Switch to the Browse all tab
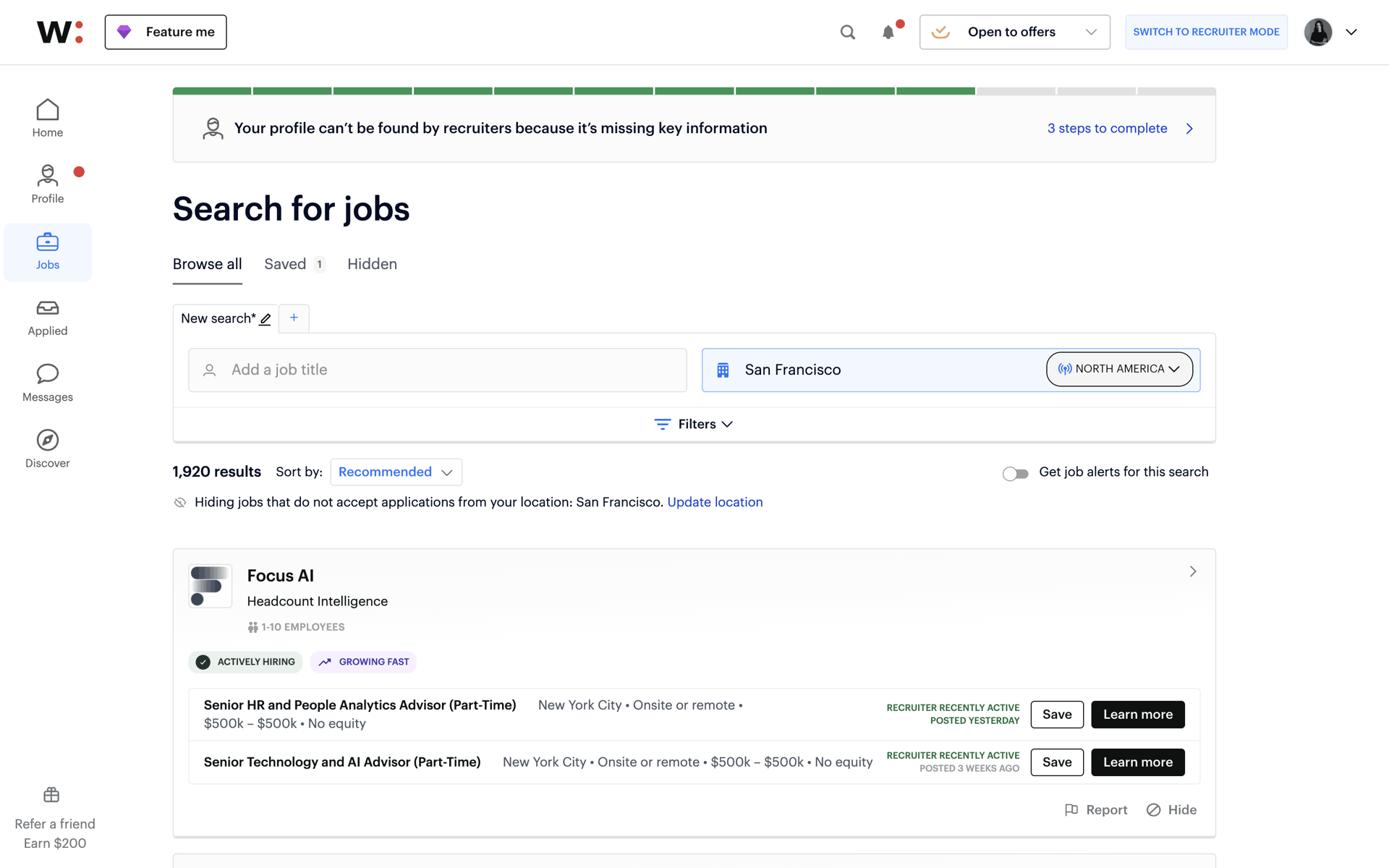Screen dimensions: 1389x868 pyautogui.click(x=207, y=264)
